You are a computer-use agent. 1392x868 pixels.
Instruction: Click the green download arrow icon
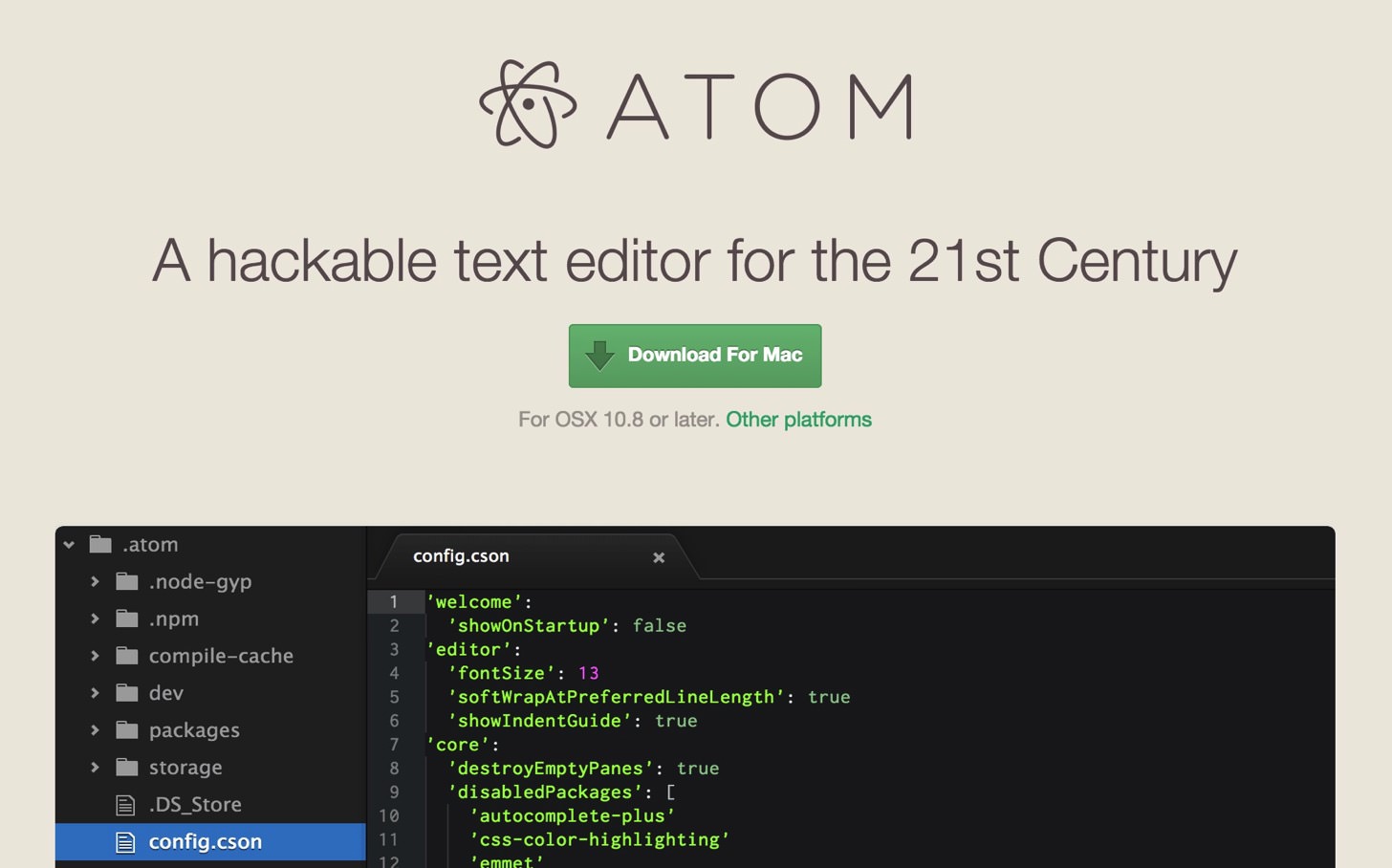coord(599,356)
